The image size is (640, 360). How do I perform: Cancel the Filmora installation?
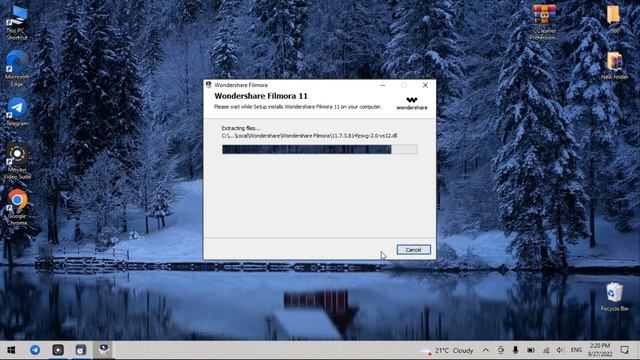(x=413, y=249)
